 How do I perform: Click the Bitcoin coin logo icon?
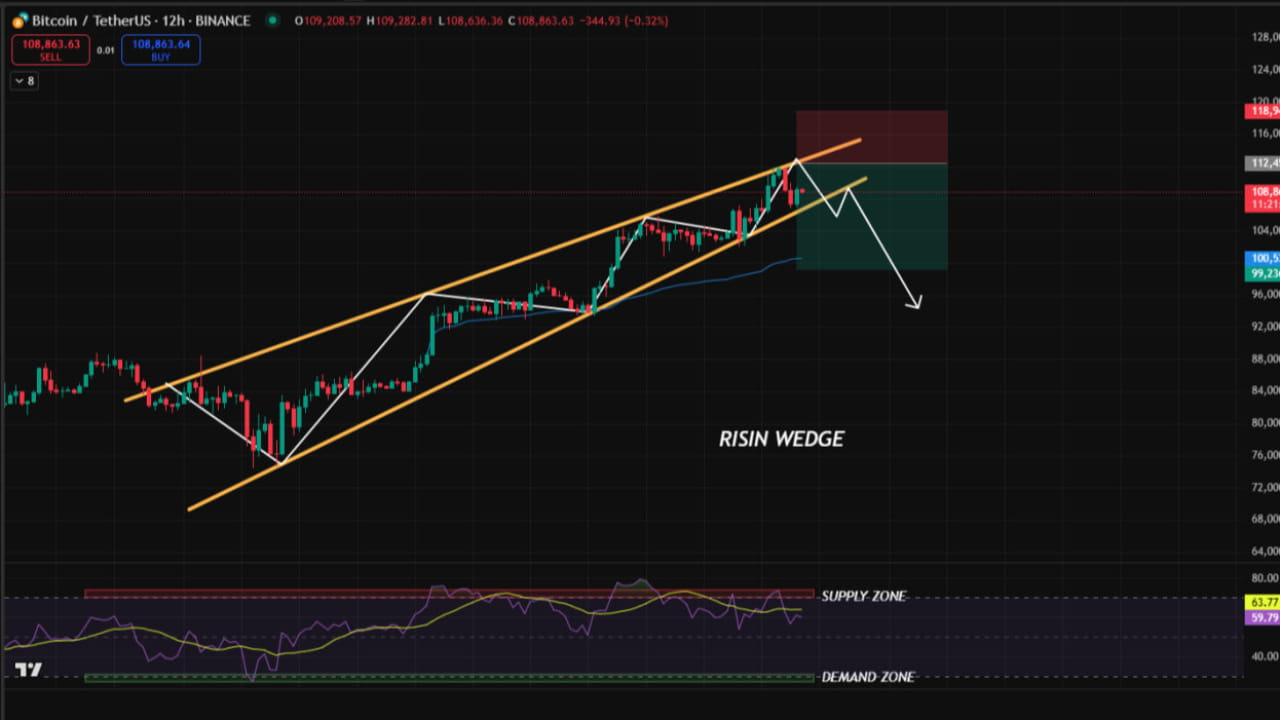[20, 21]
